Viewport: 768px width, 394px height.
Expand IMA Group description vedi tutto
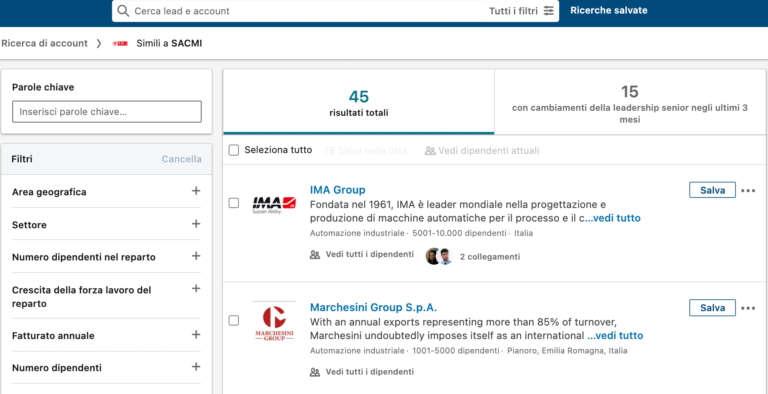(613, 218)
